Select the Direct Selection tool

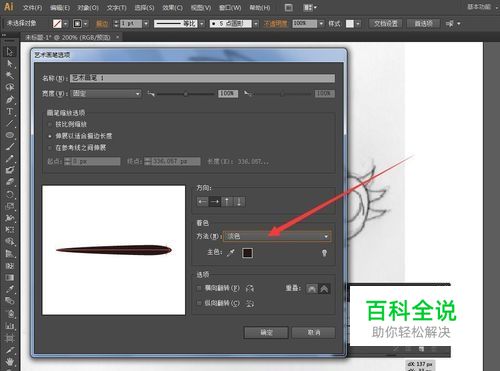click(9, 63)
